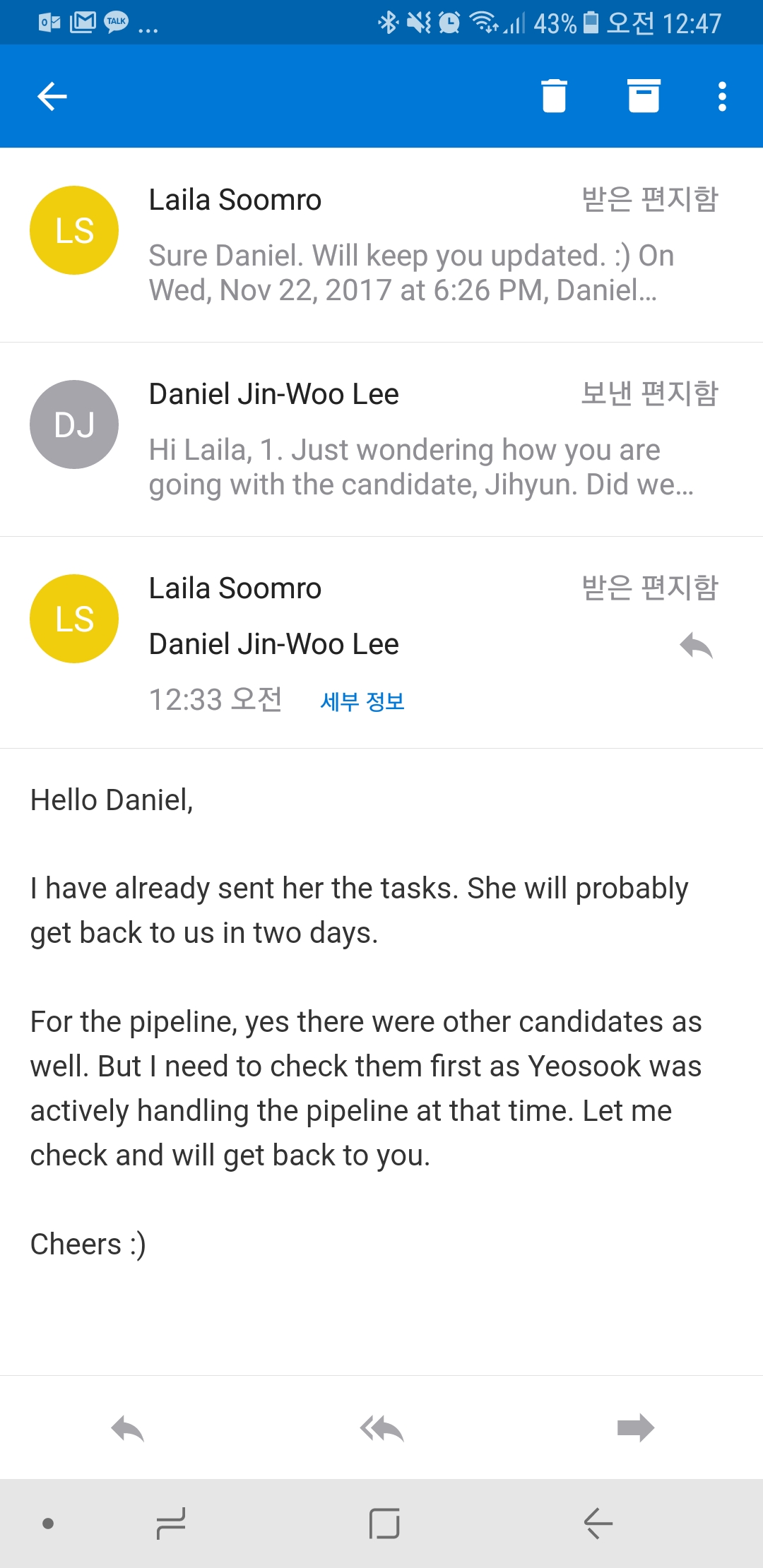Screen dimensions: 763x1568
Task: Tap the gray DJ avatar
Action: 74,424
